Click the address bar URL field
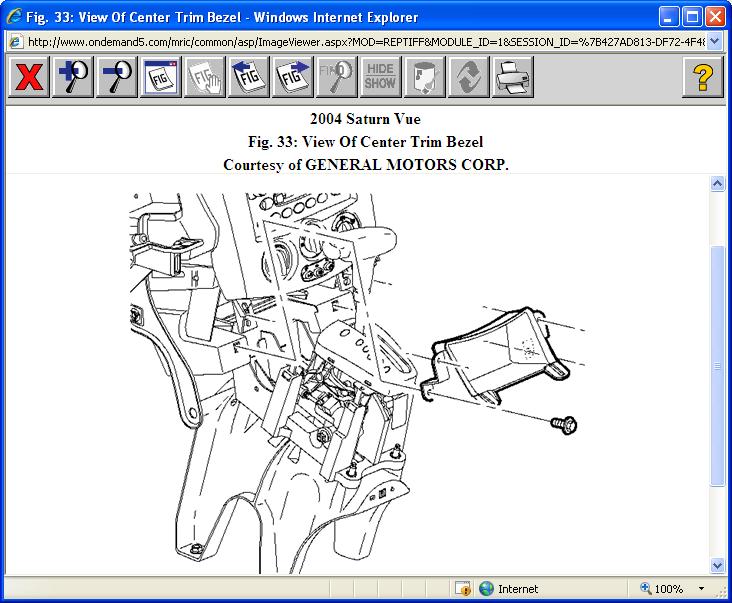Viewport: 732px width, 603px height. tap(366, 42)
